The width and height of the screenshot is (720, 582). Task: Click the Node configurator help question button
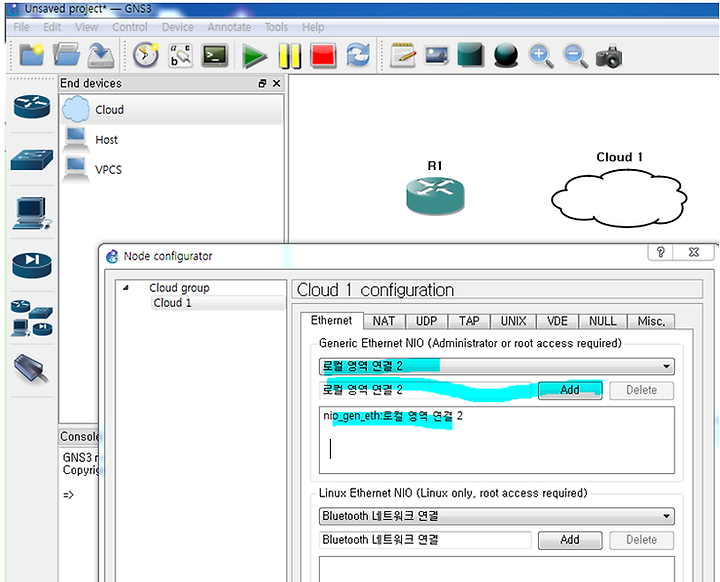tap(660, 252)
